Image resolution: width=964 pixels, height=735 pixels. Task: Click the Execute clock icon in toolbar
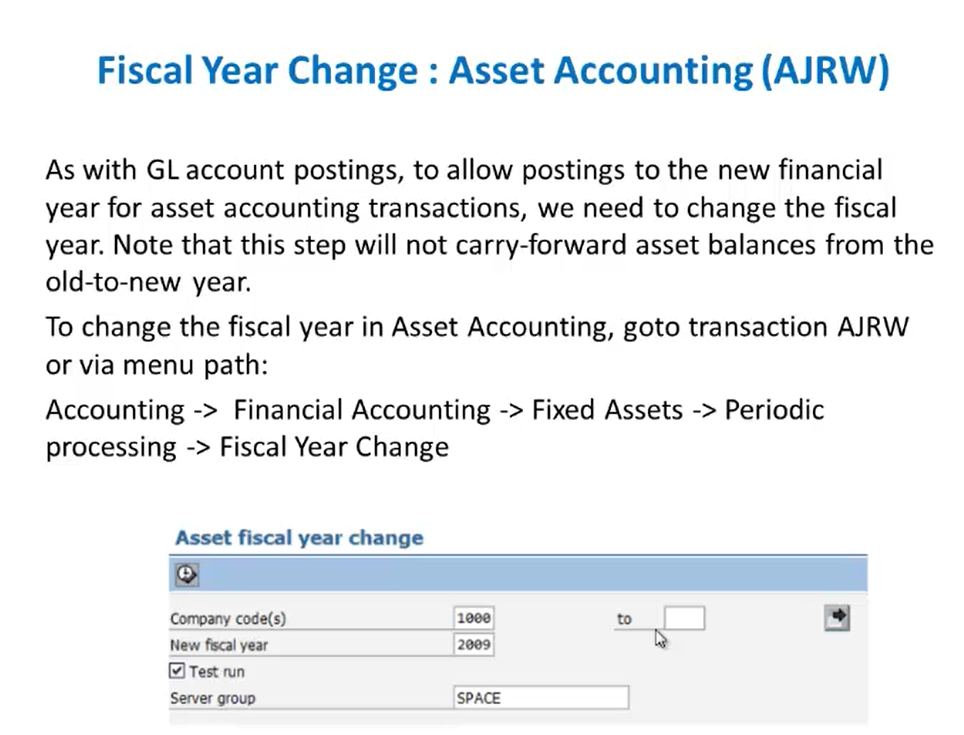(186, 575)
